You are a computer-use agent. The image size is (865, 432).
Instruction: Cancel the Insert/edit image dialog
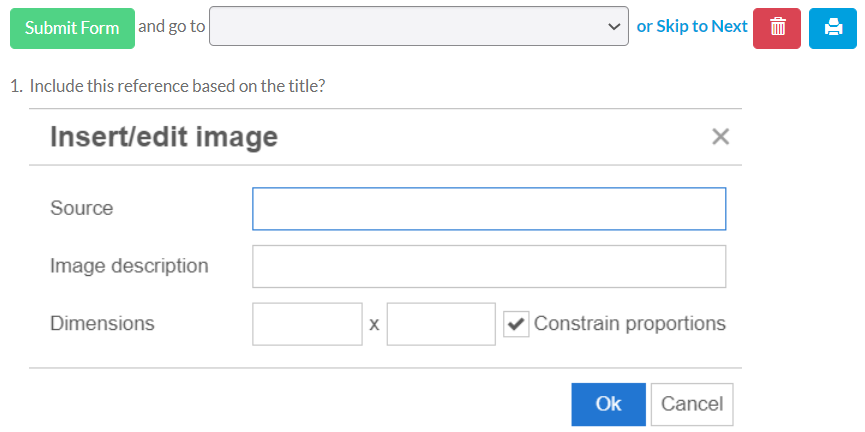(692, 404)
